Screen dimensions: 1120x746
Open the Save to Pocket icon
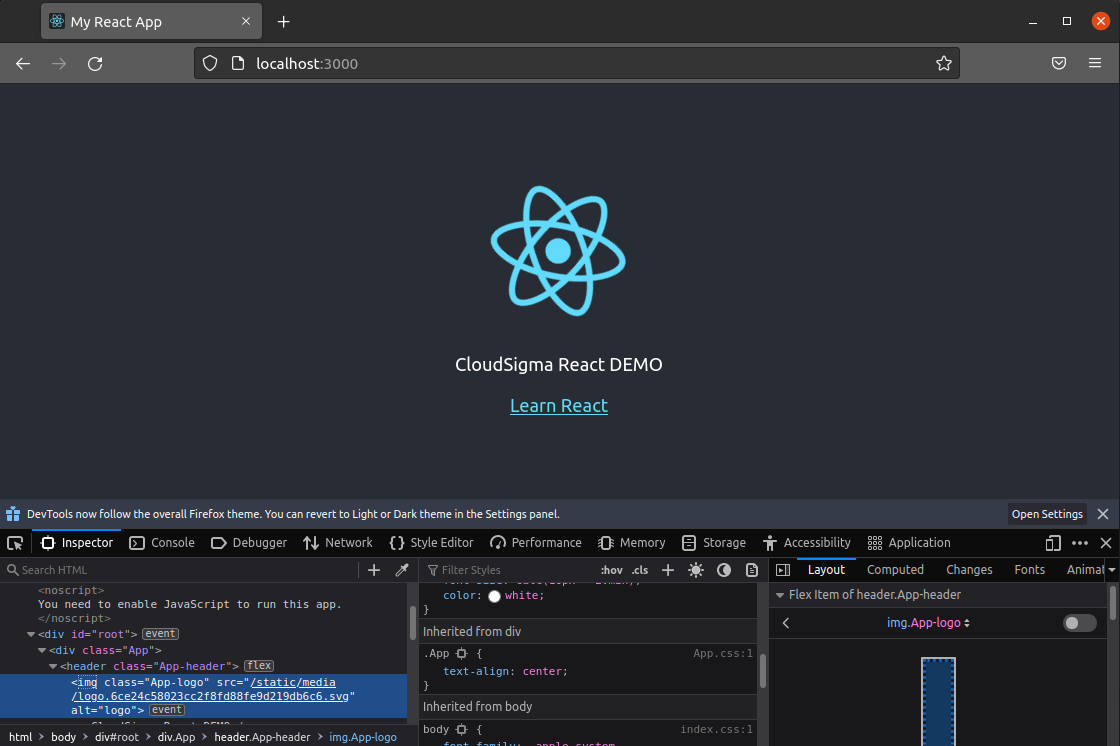pos(1059,64)
